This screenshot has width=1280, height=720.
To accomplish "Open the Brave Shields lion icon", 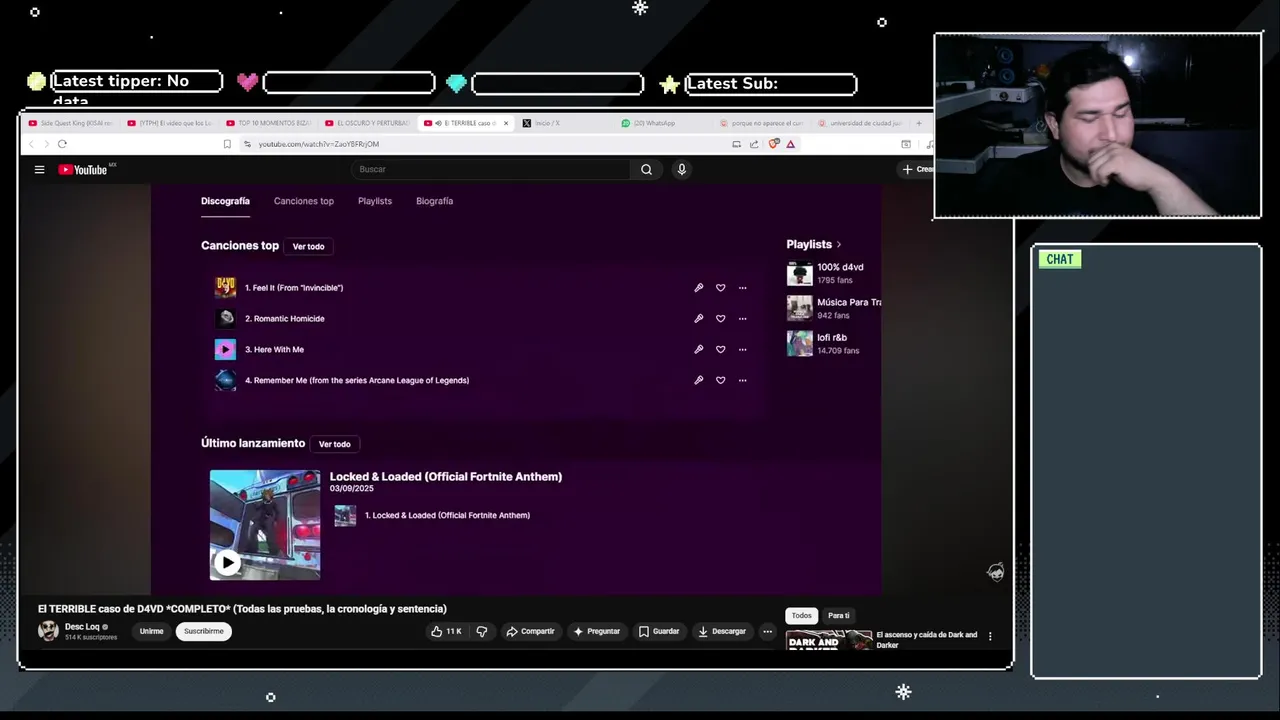I will point(774,144).
